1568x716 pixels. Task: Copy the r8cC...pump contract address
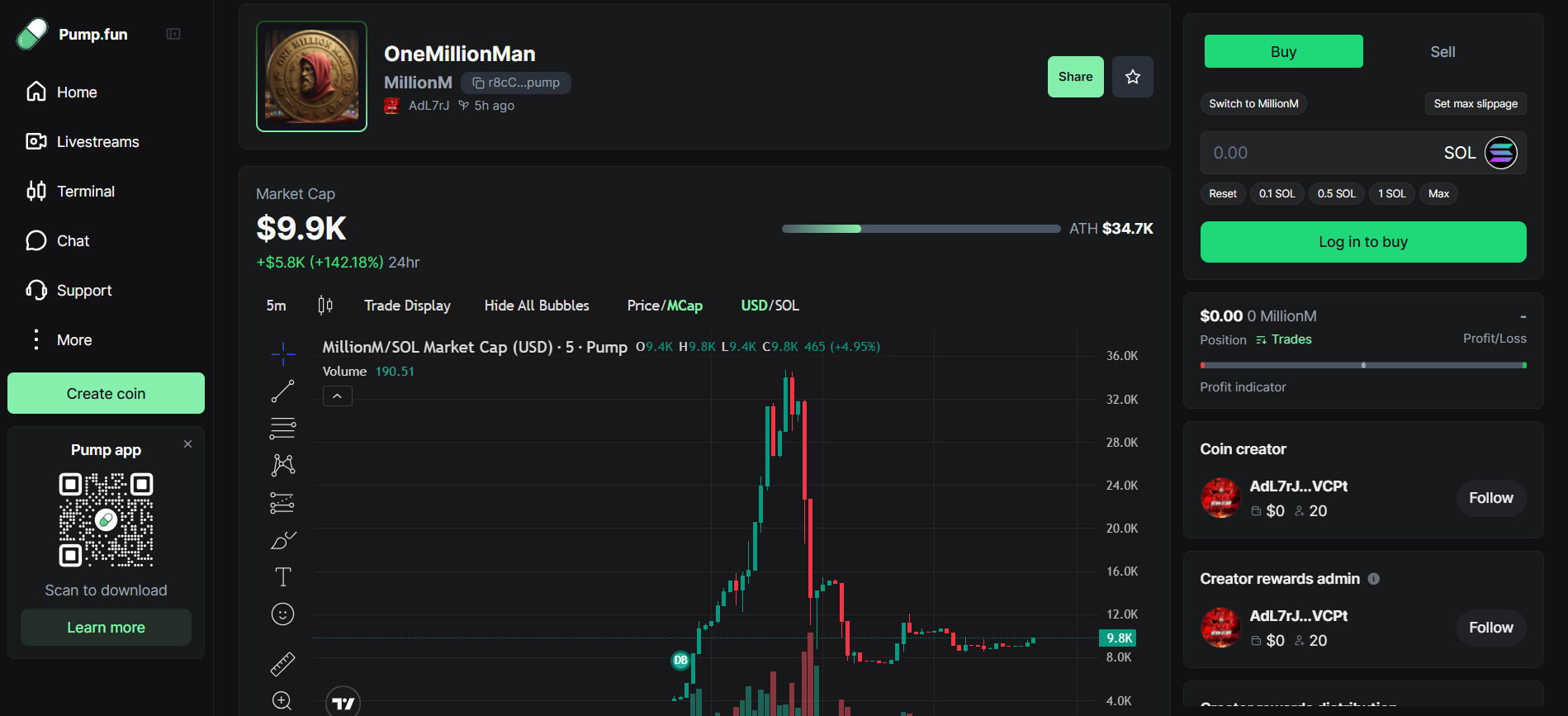(x=516, y=83)
